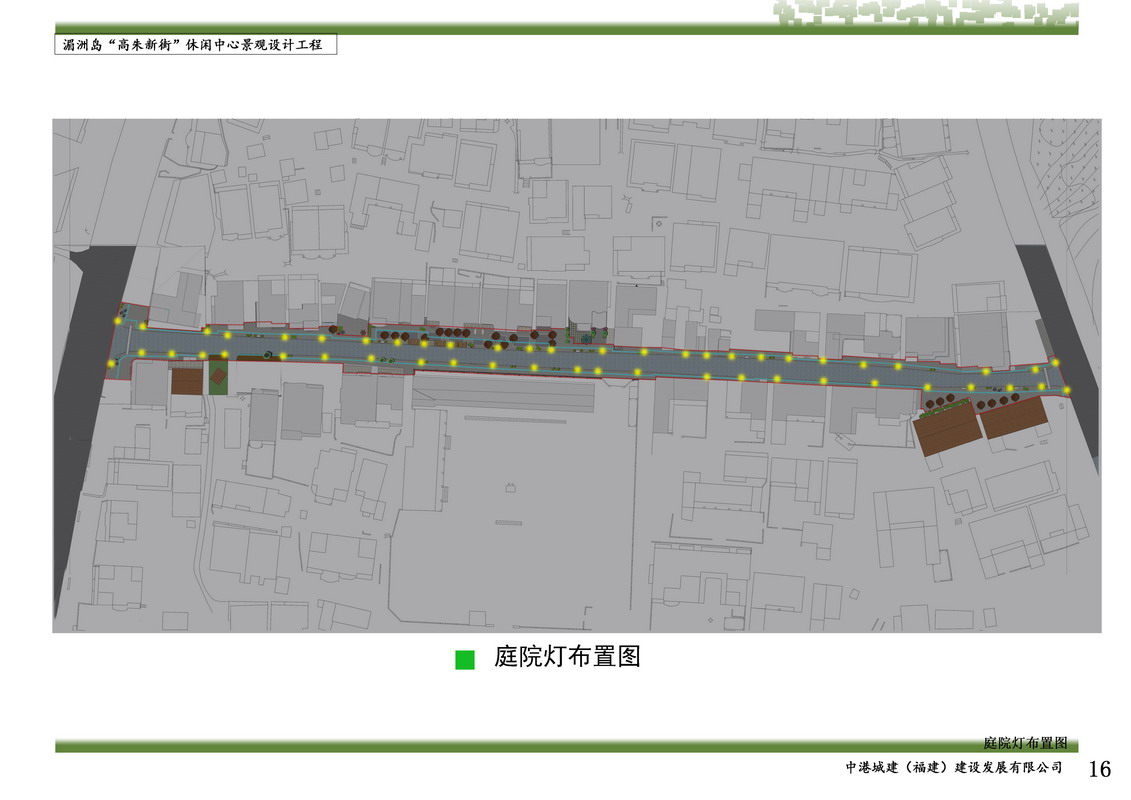1131x800 pixels.
Task: Click the company name 中港城建（福建）建设发展有限公司
Action: point(954,768)
